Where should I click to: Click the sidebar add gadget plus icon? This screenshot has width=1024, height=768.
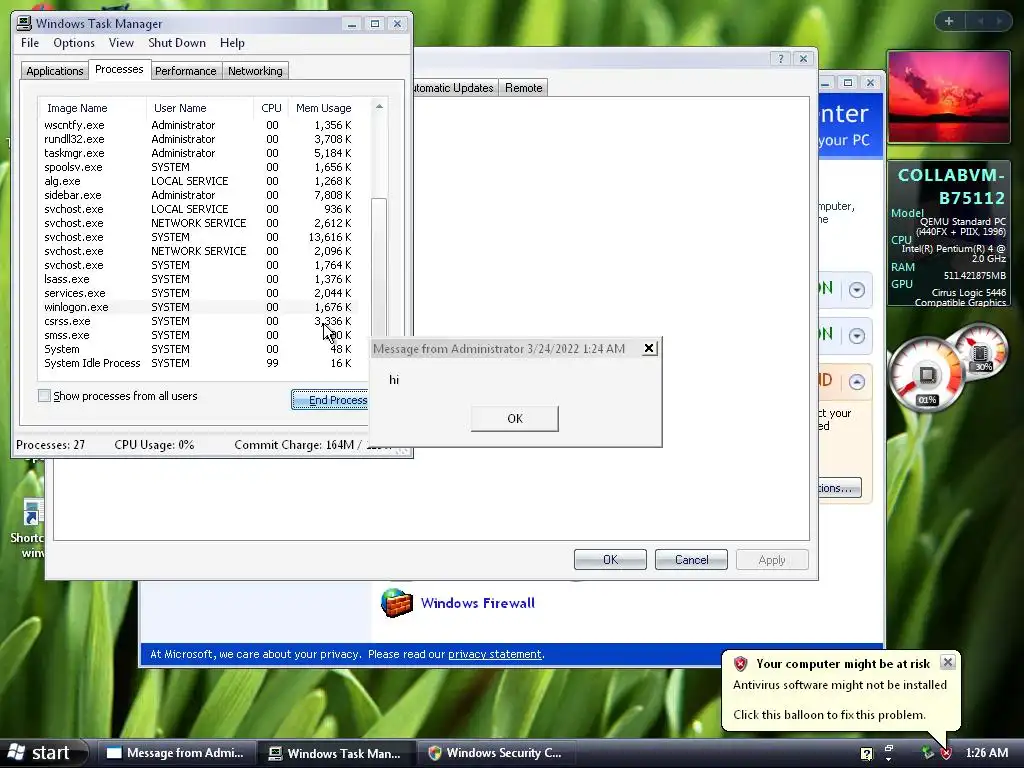[949, 22]
